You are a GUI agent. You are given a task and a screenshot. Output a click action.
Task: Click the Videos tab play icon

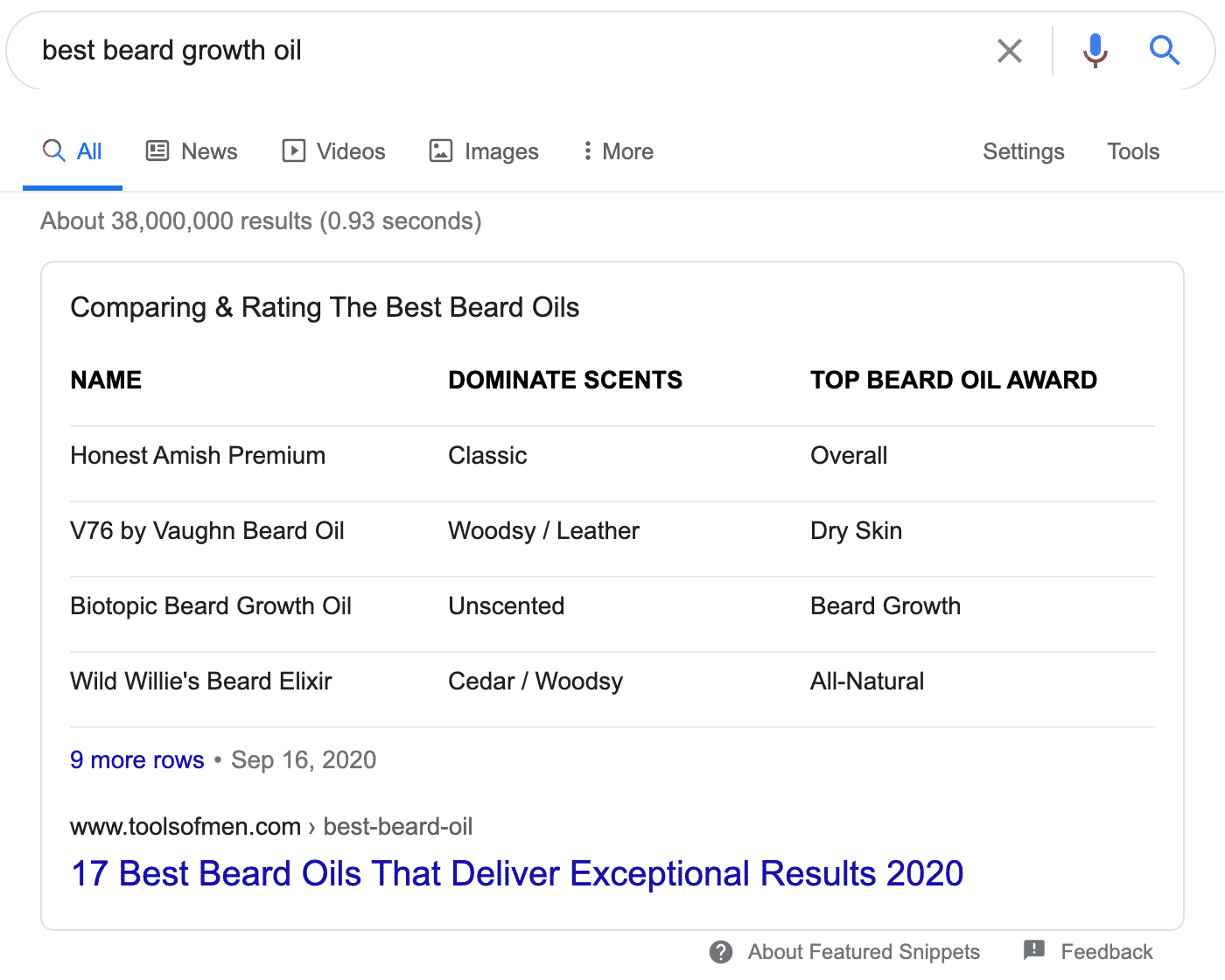pyautogui.click(x=294, y=150)
